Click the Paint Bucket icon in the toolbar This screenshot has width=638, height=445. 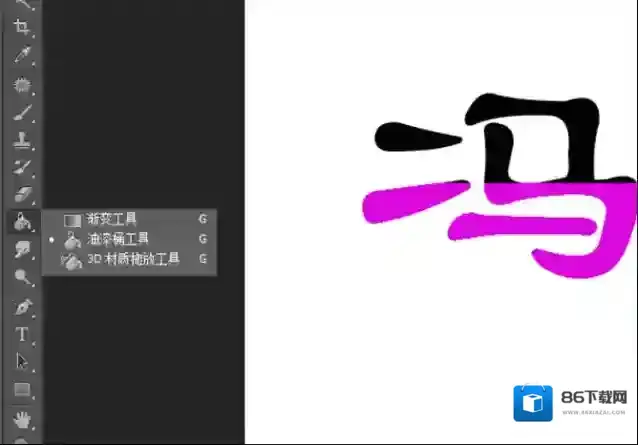(22, 222)
